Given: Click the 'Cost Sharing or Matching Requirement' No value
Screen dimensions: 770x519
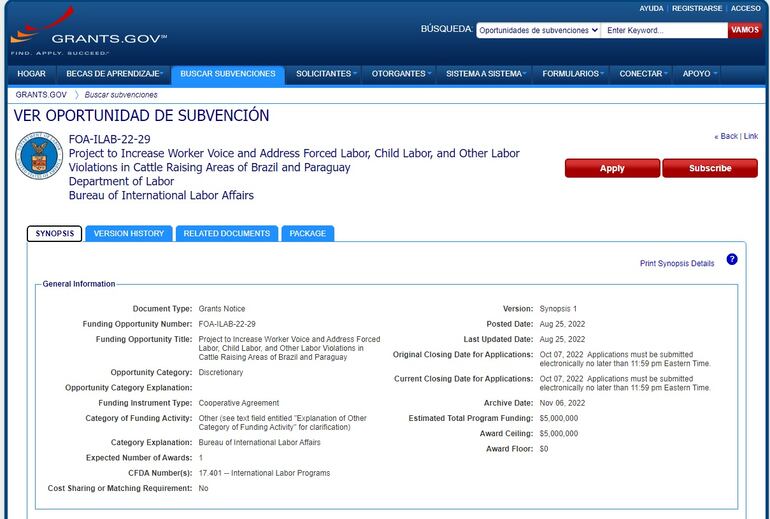Looking at the screenshot, I should click(203, 488).
